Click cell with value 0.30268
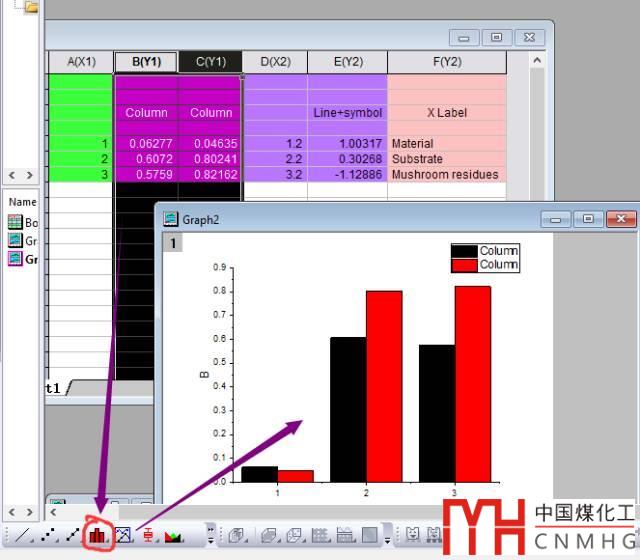This screenshot has width=640, height=560. [348, 159]
